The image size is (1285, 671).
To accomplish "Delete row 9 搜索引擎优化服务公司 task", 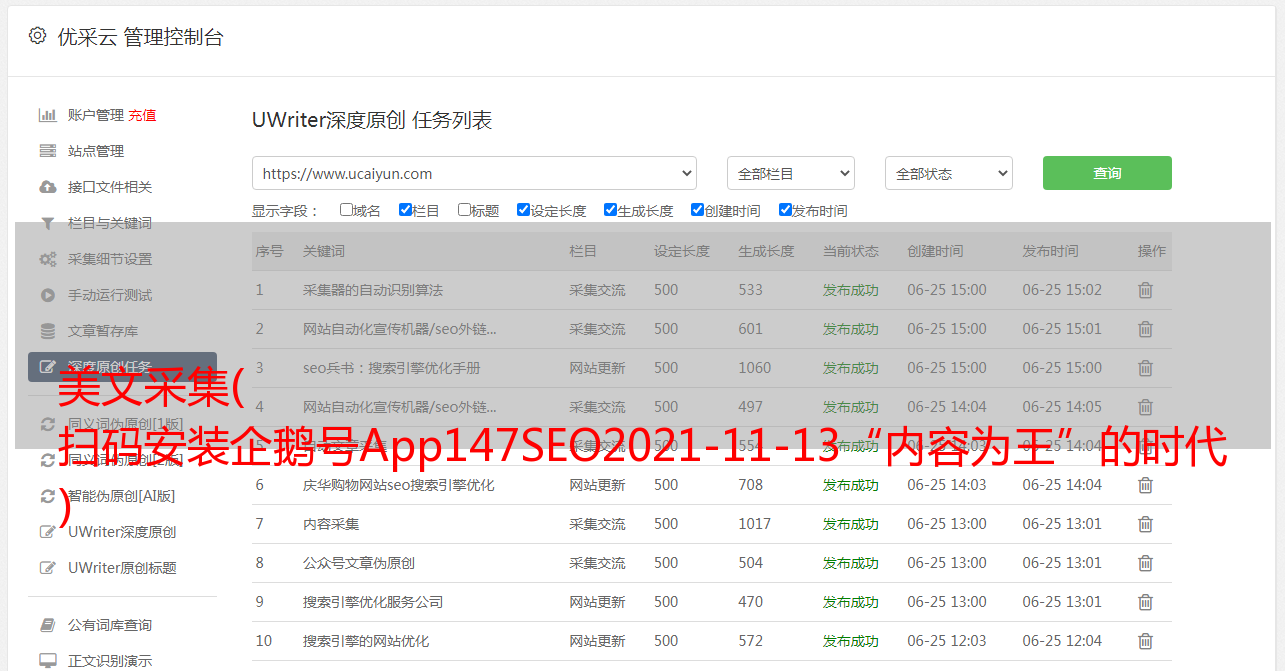I will pyautogui.click(x=1145, y=602).
